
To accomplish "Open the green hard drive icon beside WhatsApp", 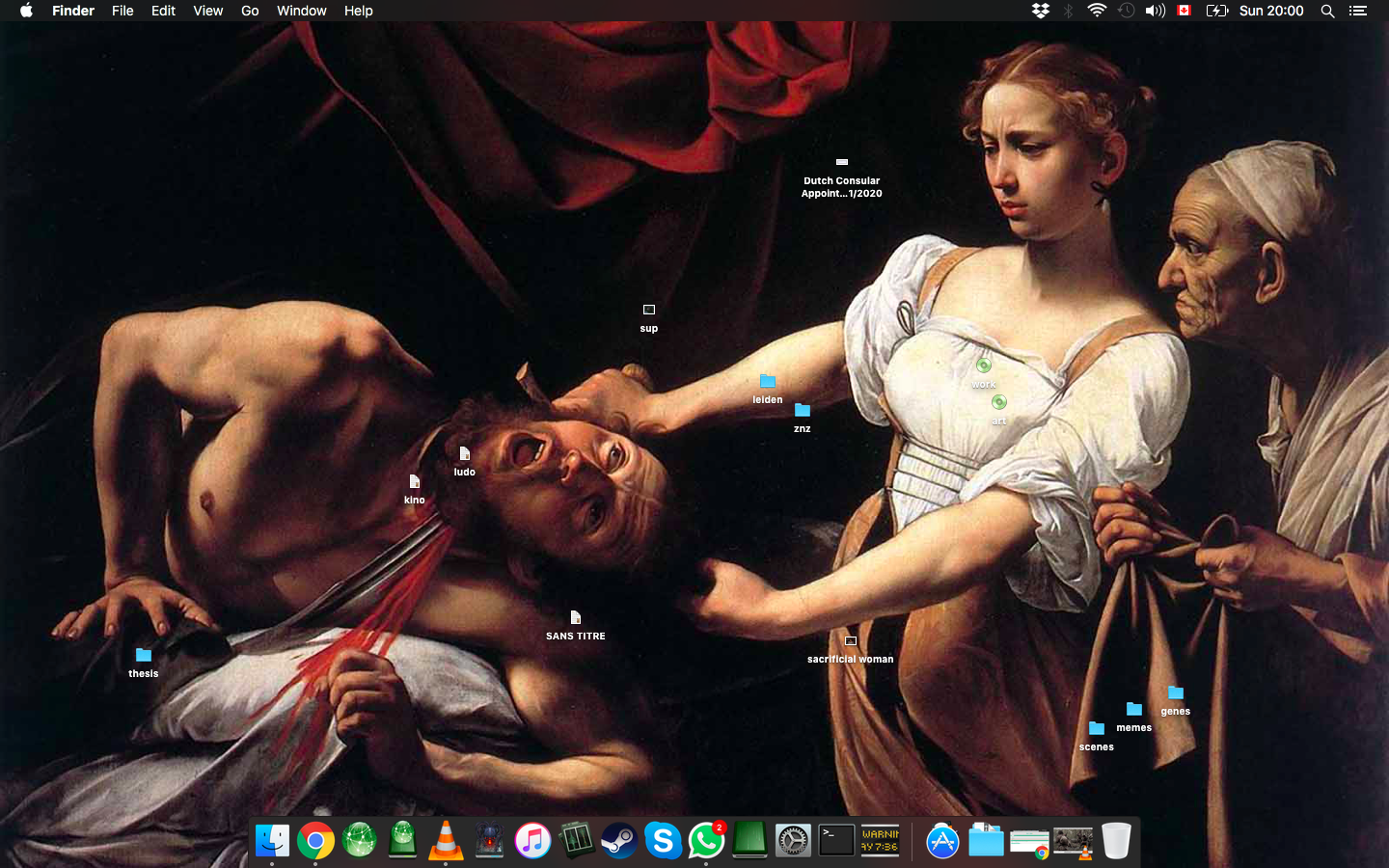I will (749, 841).
